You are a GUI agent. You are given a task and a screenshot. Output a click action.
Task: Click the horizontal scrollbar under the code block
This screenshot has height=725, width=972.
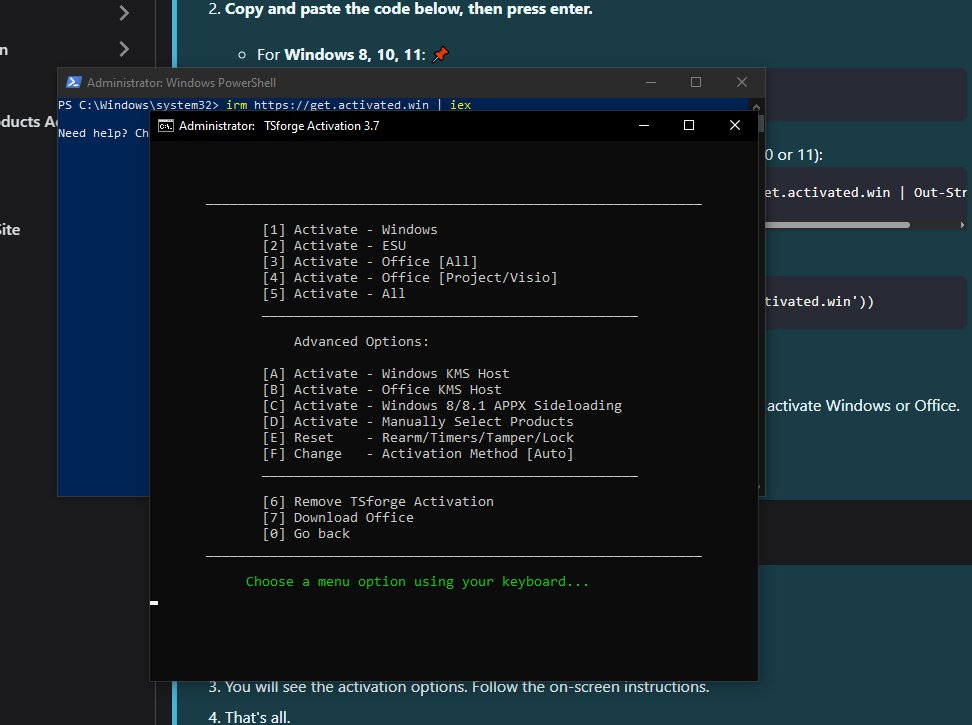(x=837, y=225)
